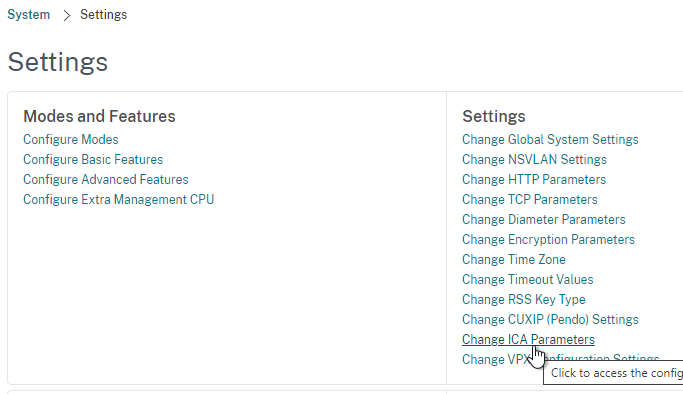Screen dimensions: 683x394
Task: Open Change TCP Parameters
Action: pos(530,199)
